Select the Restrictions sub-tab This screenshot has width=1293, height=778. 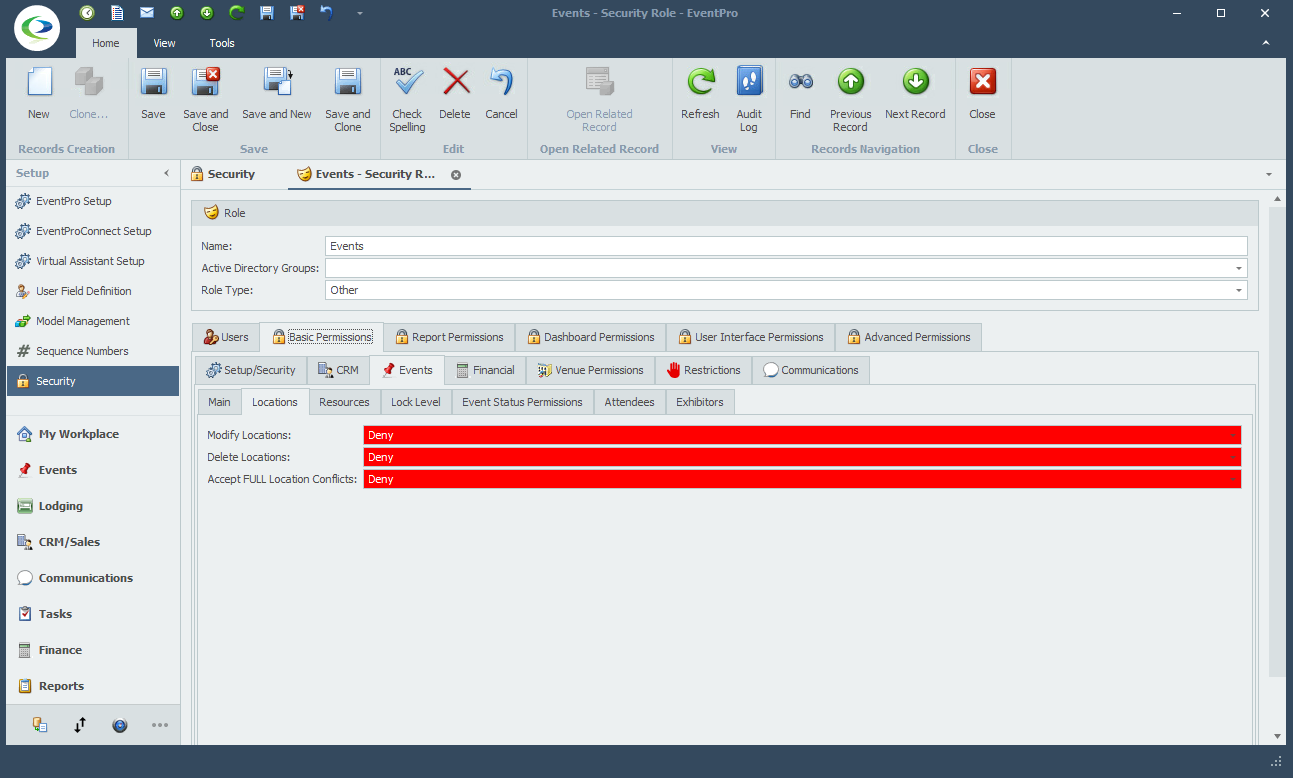point(704,370)
